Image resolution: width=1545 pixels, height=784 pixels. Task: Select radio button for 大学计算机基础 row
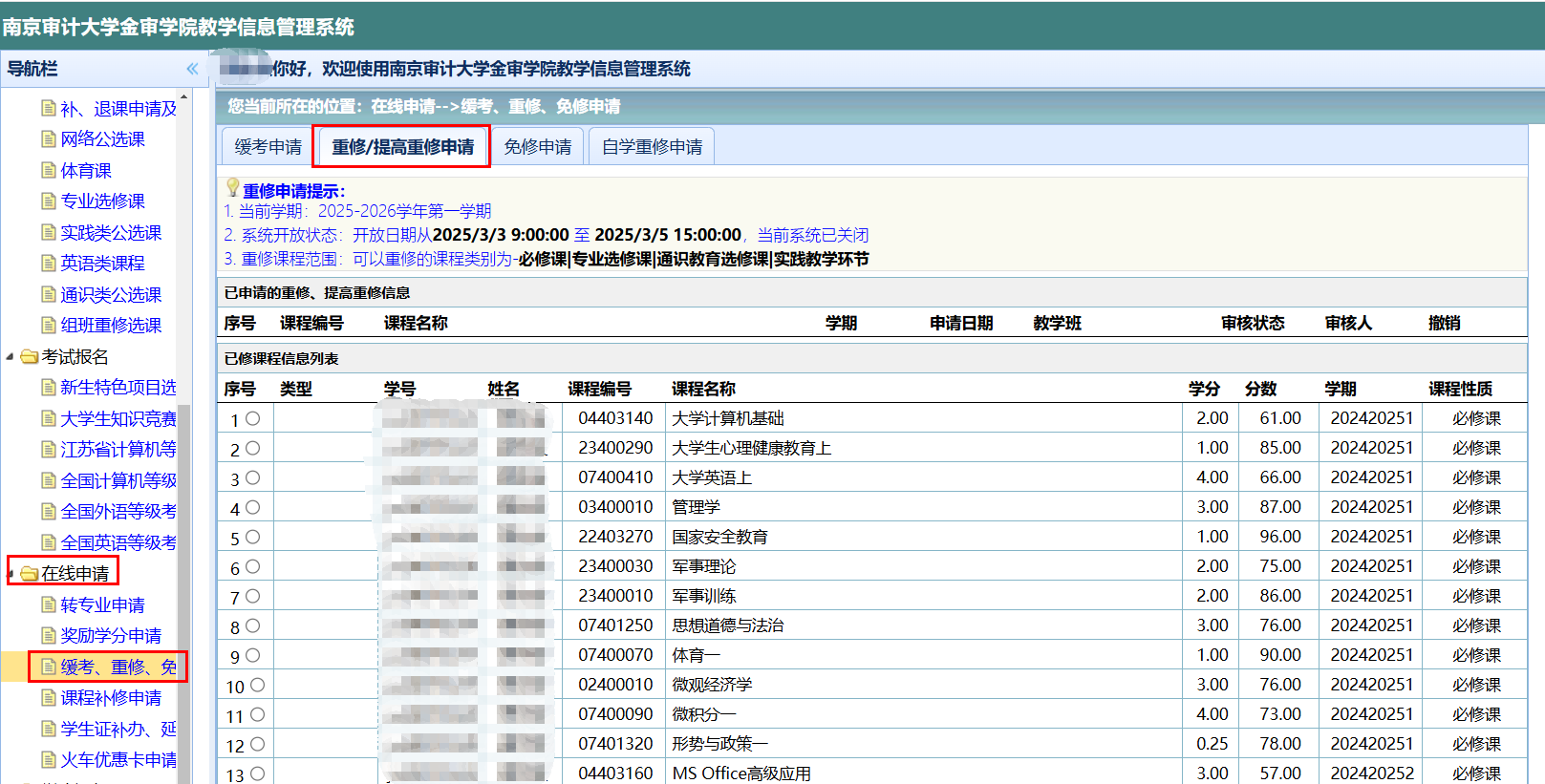point(252,419)
